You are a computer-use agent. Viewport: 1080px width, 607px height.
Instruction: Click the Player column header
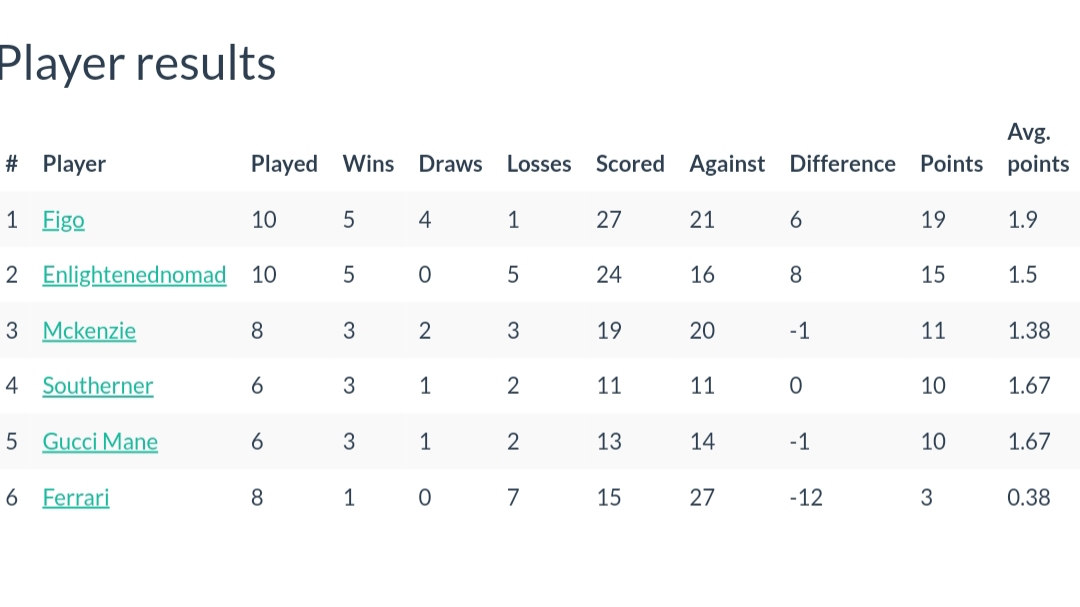[x=74, y=164]
